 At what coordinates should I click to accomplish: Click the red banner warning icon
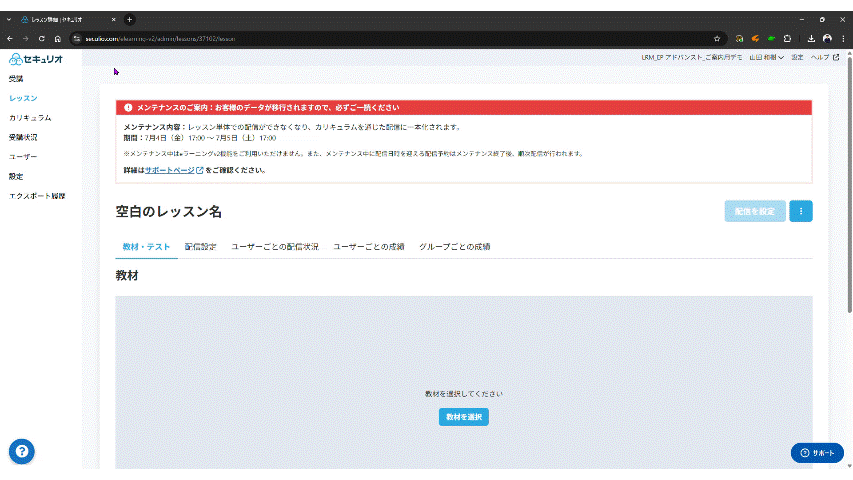pyautogui.click(x=128, y=108)
